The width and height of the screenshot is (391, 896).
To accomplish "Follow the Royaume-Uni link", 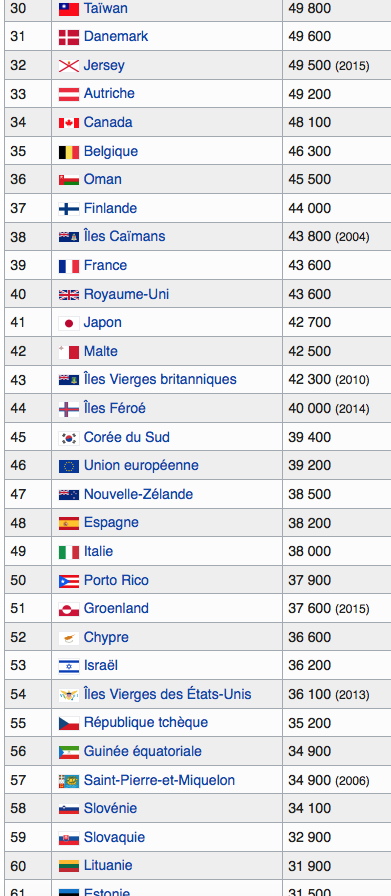I will 126,294.
